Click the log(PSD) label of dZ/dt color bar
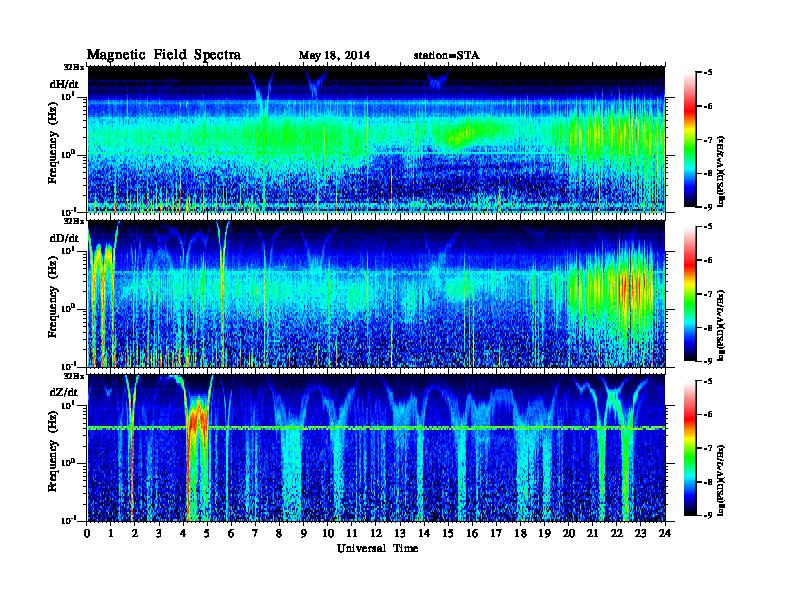Viewport: 792px width, 612px height. 721,479
